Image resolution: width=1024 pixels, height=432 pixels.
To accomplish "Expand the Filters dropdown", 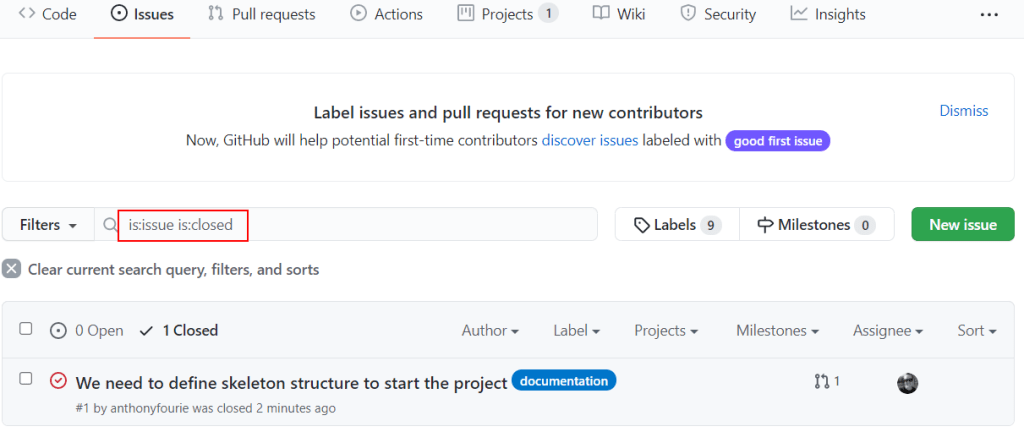I will (48, 225).
